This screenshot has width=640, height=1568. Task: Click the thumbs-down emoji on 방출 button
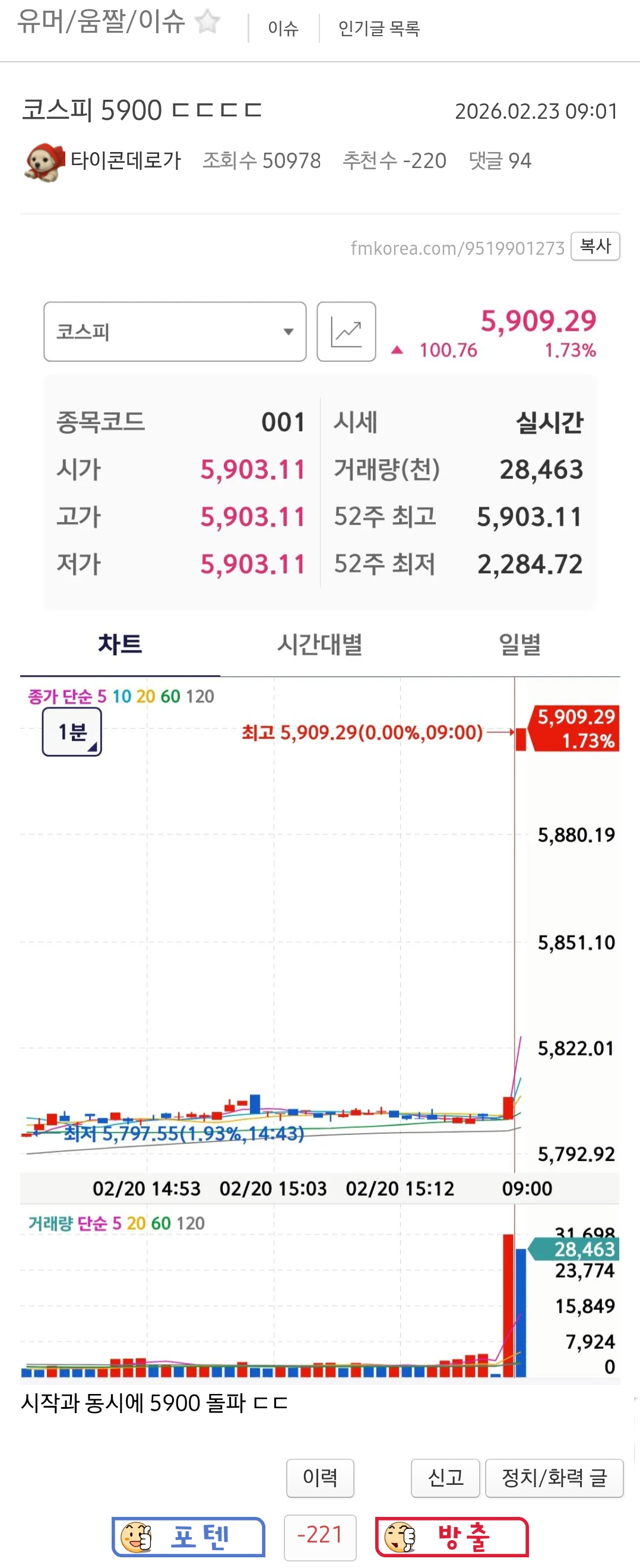coord(400,1537)
